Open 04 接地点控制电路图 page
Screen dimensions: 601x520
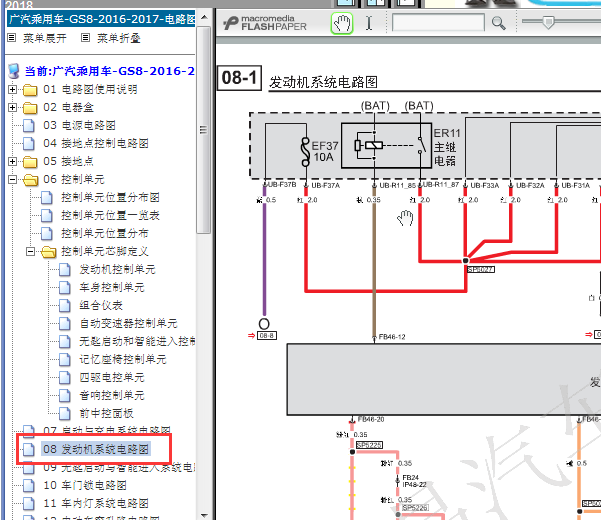(96, 143)
